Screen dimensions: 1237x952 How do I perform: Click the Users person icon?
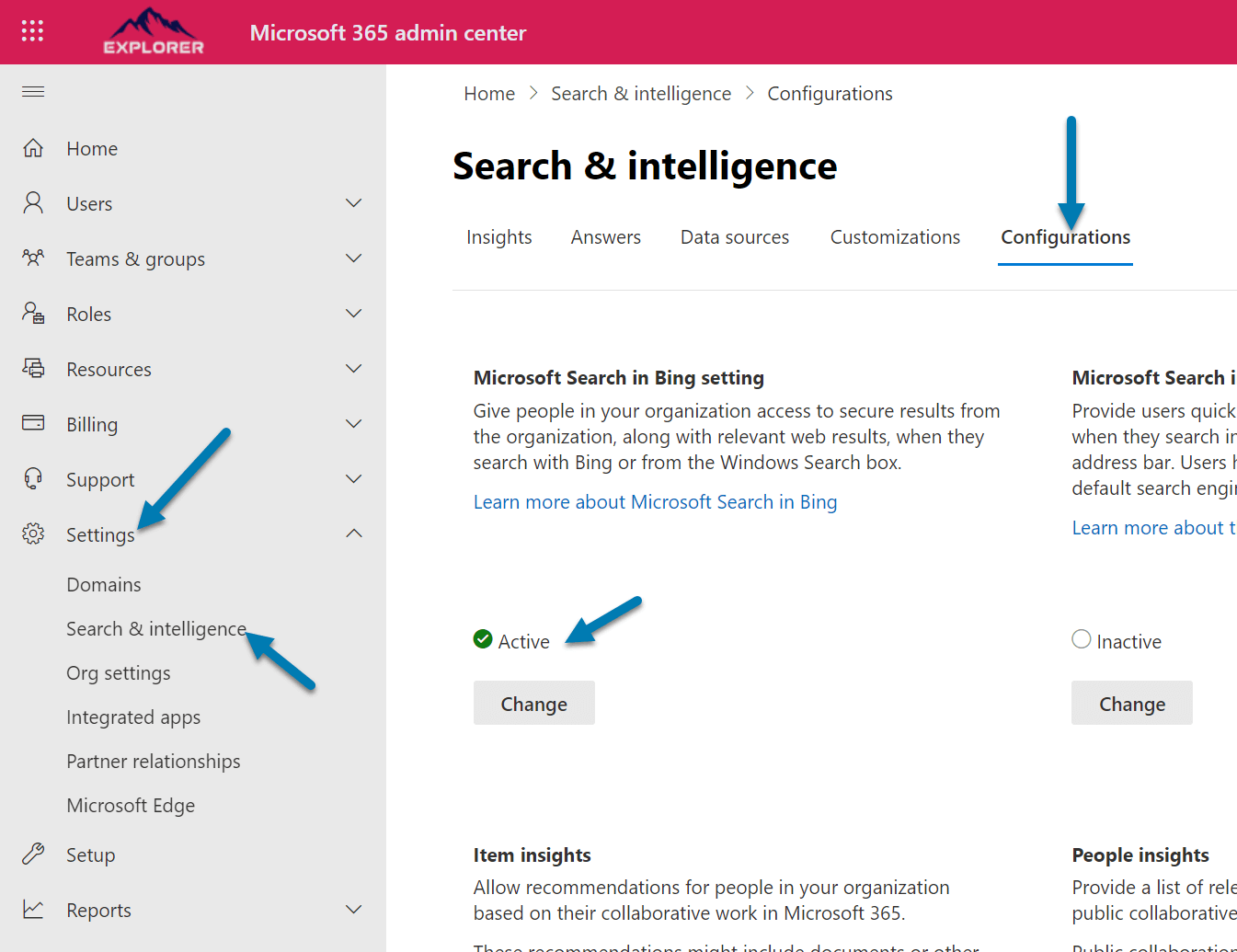point(33,203)
